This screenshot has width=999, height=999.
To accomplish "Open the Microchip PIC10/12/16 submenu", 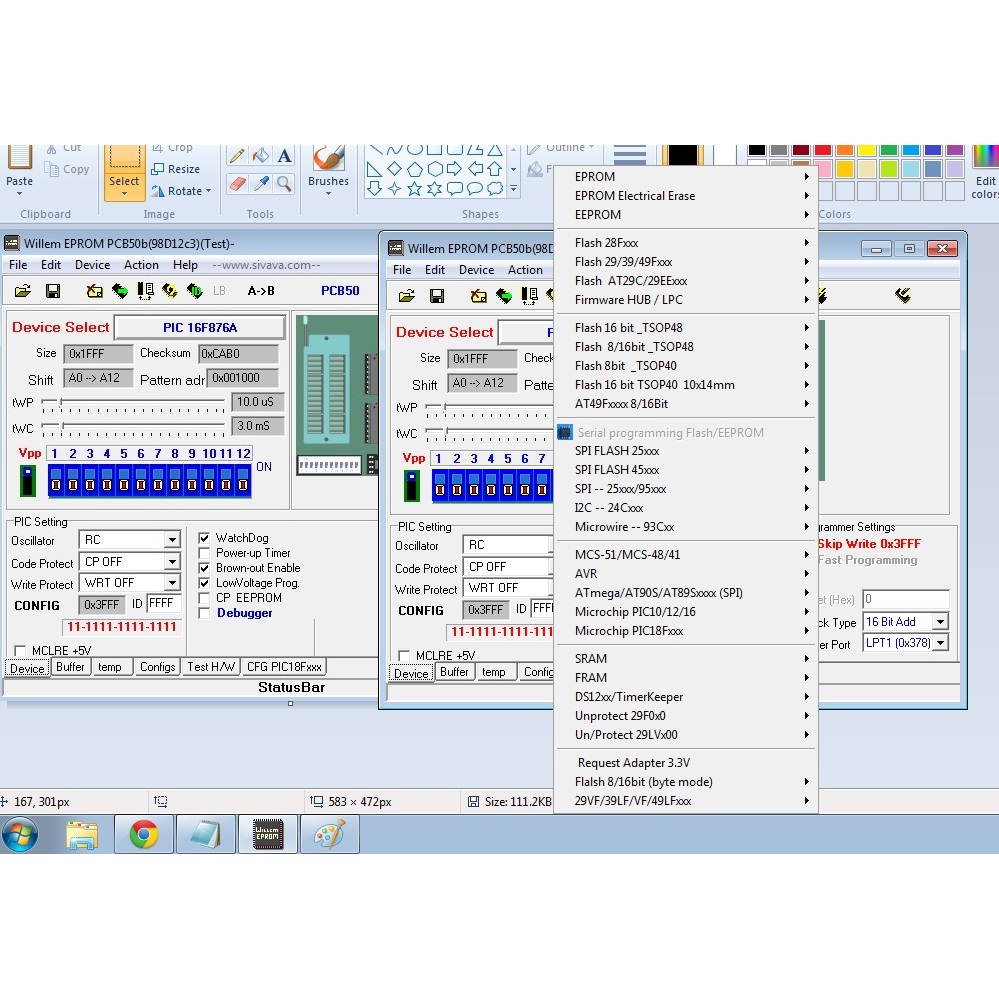I will [686, 612].
